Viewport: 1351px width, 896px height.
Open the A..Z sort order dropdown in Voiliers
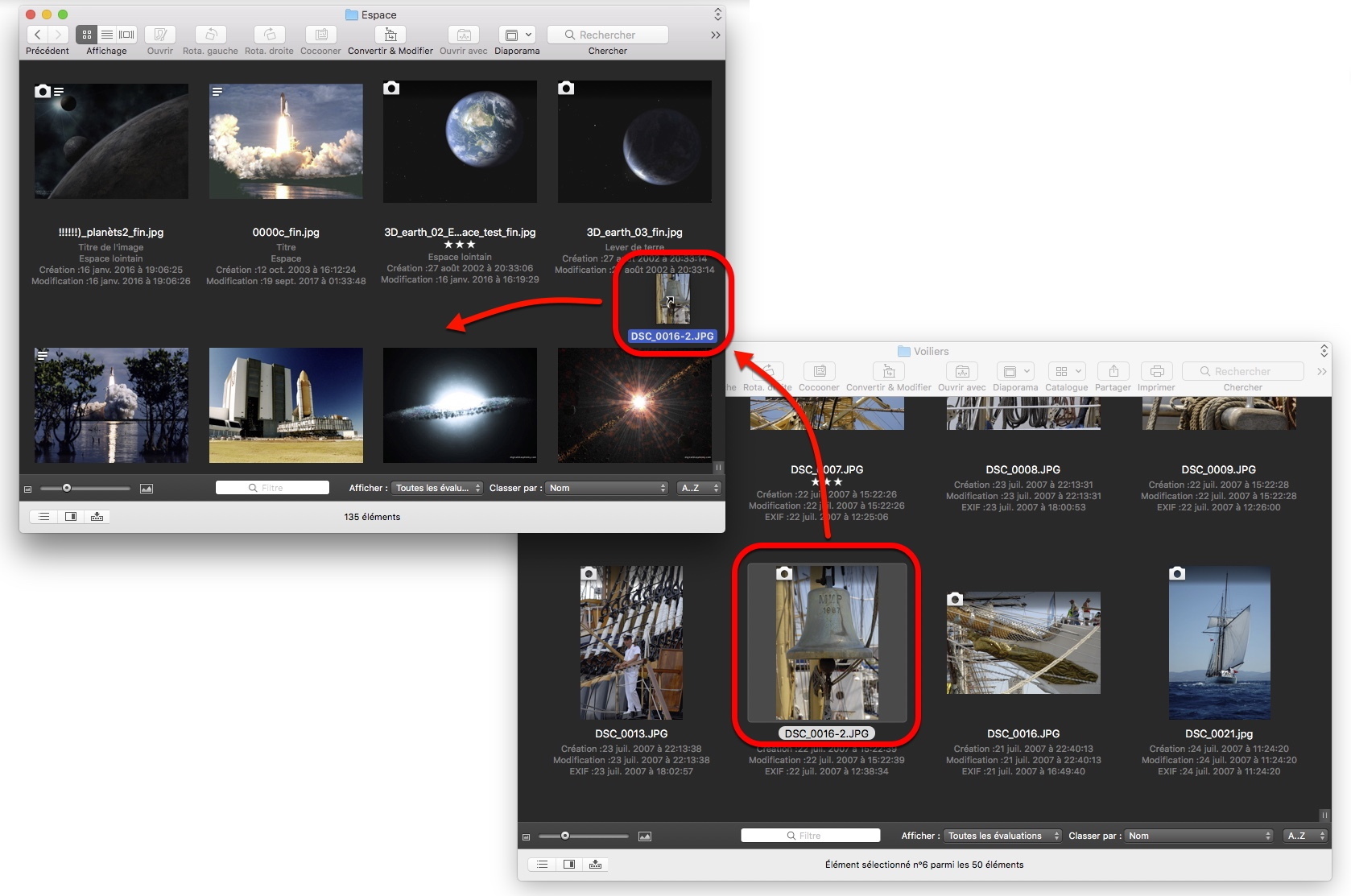click(x=1305, y=836)
